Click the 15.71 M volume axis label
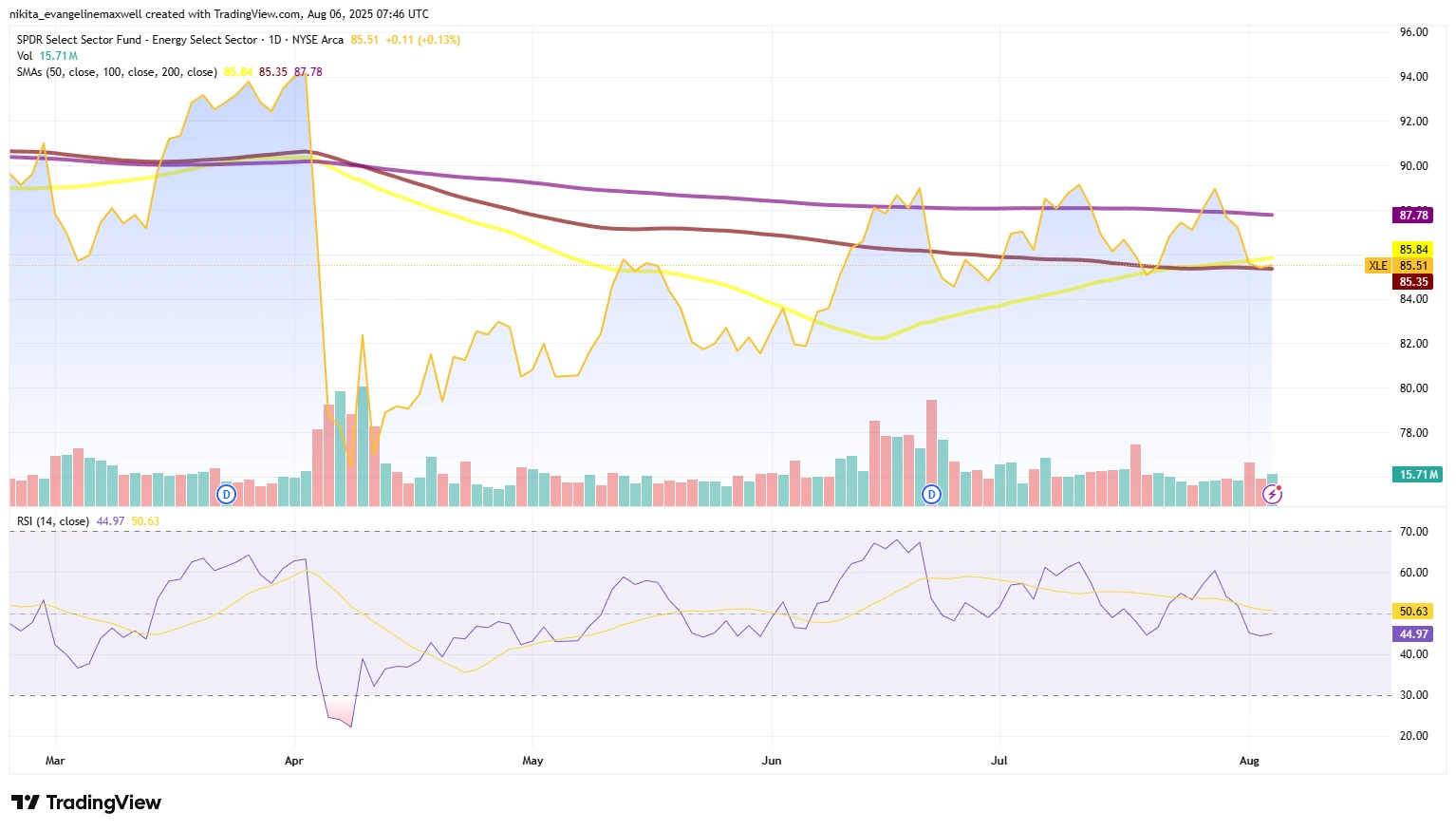 point(1419,475)
